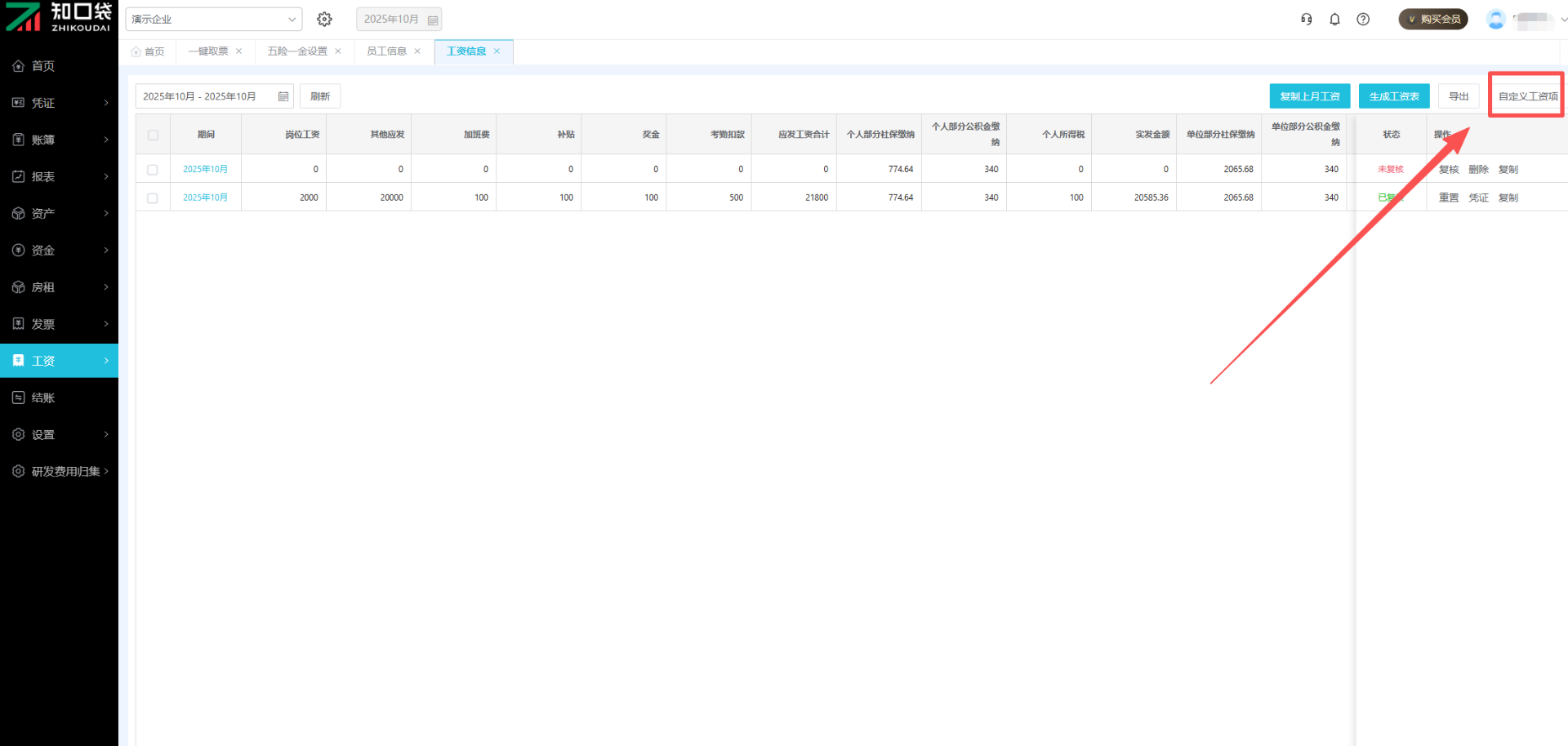Image resolution: width=1568 pixels, height=746 pixels.
Task: Open the first row's 2025年10月 period link
Action: click(x=205, y=170)
